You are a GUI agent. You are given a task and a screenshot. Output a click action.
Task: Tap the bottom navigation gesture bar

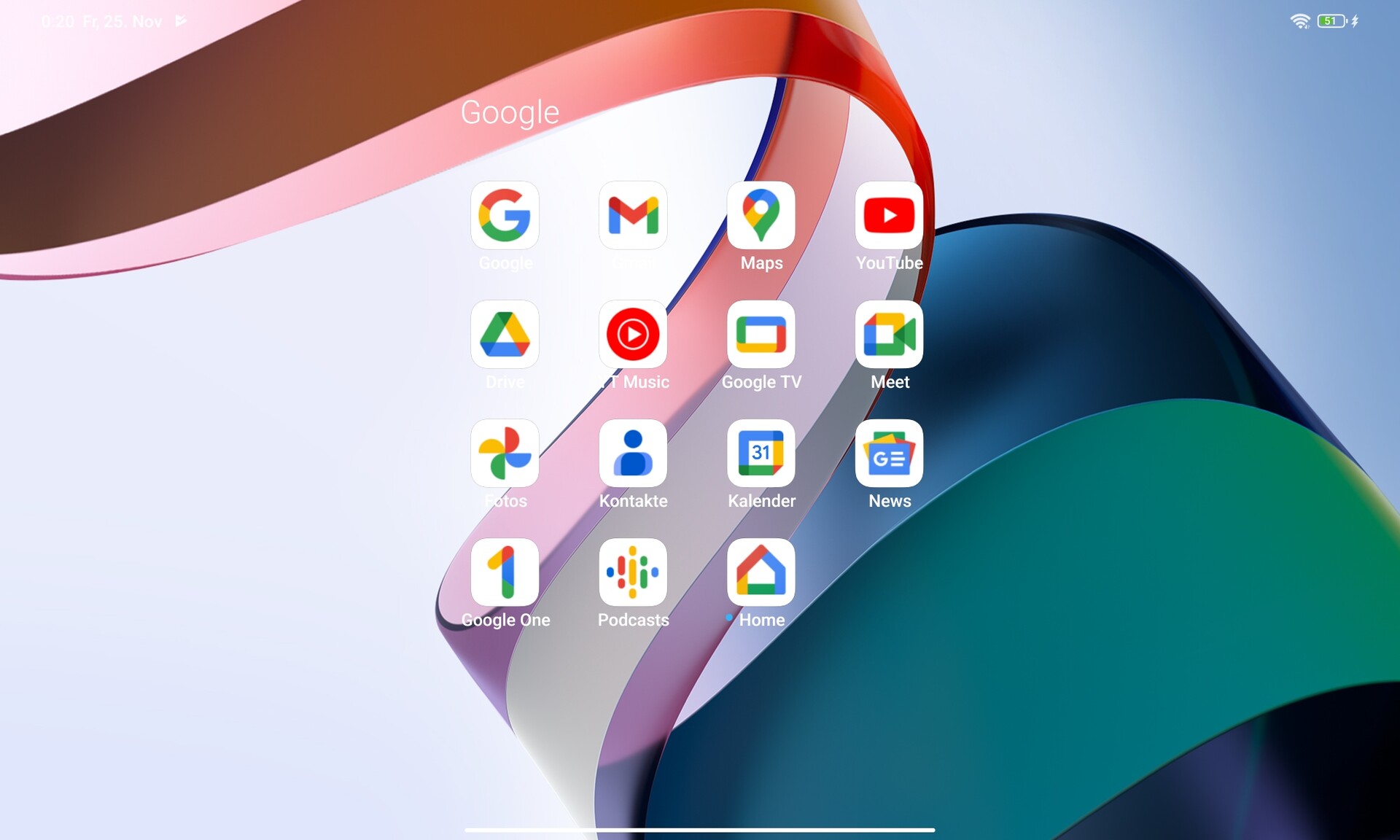click(x=699, y=829)
